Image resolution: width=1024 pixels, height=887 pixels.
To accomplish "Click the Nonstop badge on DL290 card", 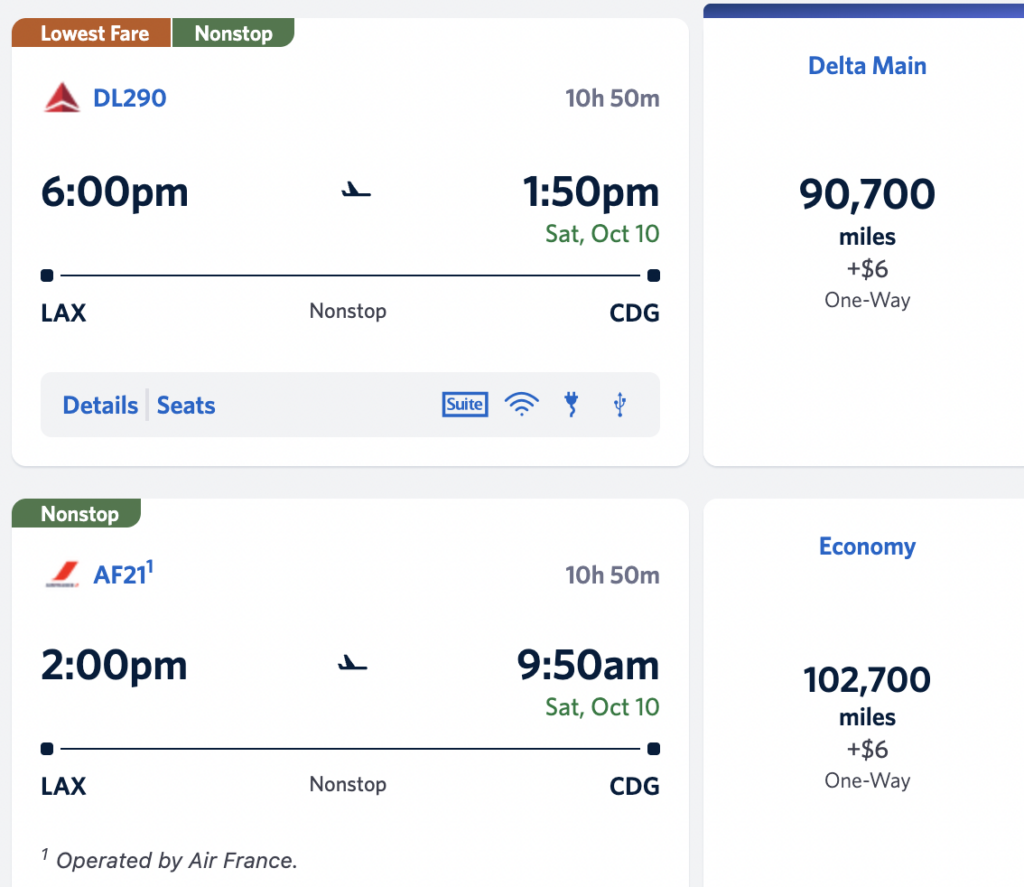I will [233, 33].
